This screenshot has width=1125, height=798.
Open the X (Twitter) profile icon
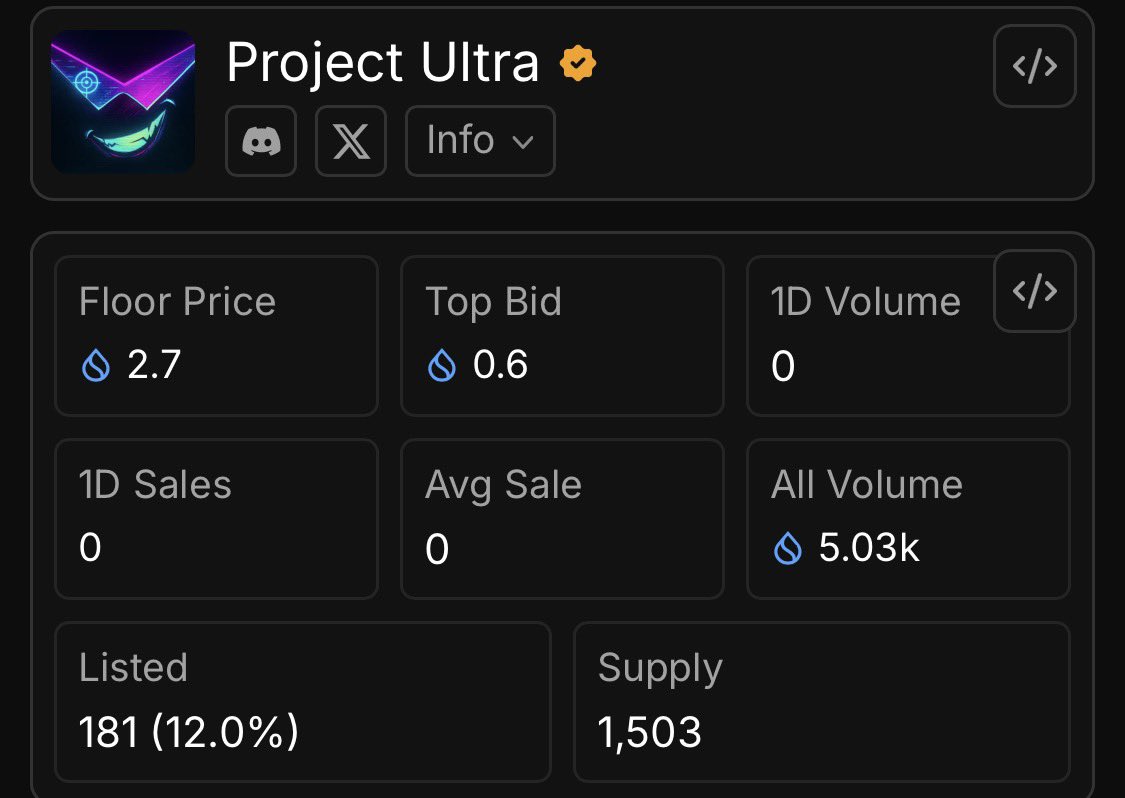click(x=350, y=141)
